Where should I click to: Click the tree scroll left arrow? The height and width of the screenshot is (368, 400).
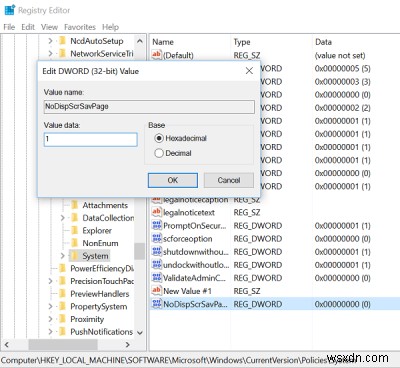(x=7, y=344)
